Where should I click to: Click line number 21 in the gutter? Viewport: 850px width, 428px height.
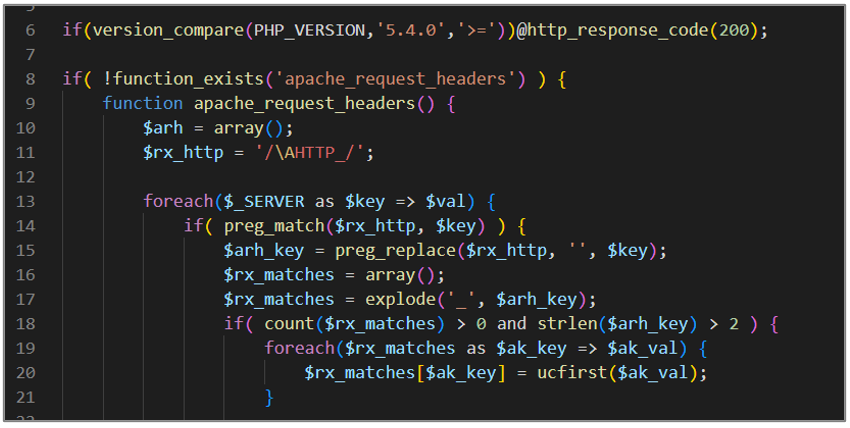[x=25, y=397]
